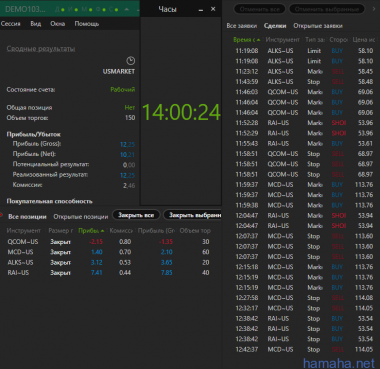This screenshot has width=380, height=369.
Task: Open the Вид menu
Action: click(36, 24)
